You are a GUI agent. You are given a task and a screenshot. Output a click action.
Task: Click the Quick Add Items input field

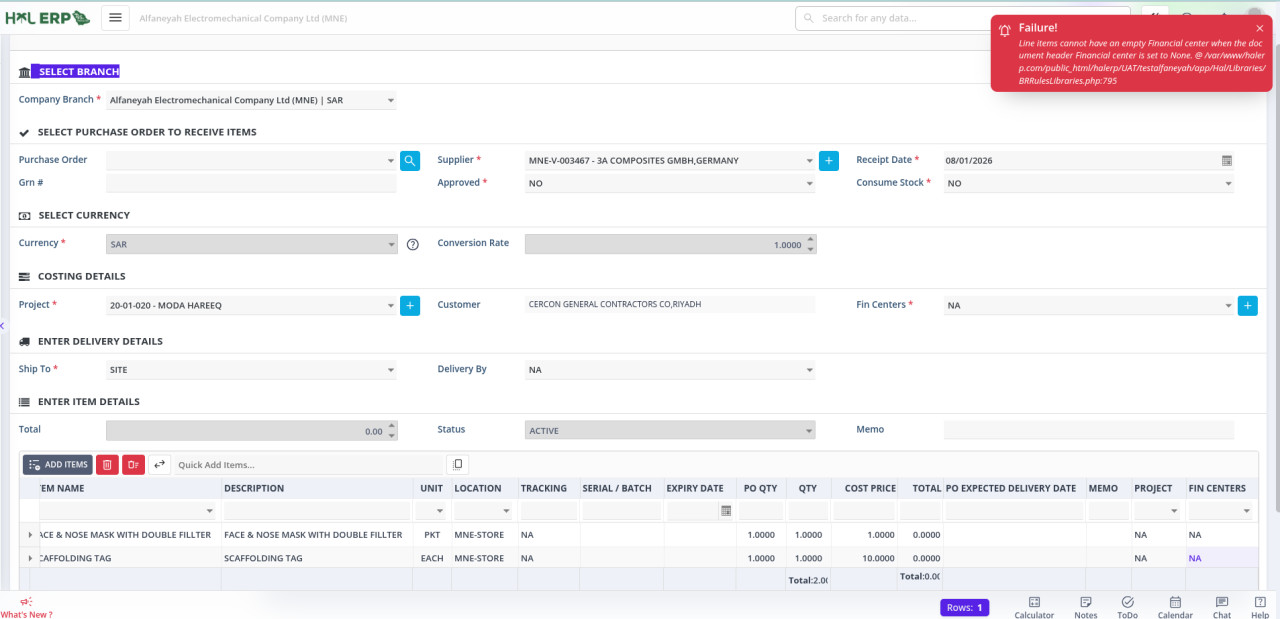308,465
